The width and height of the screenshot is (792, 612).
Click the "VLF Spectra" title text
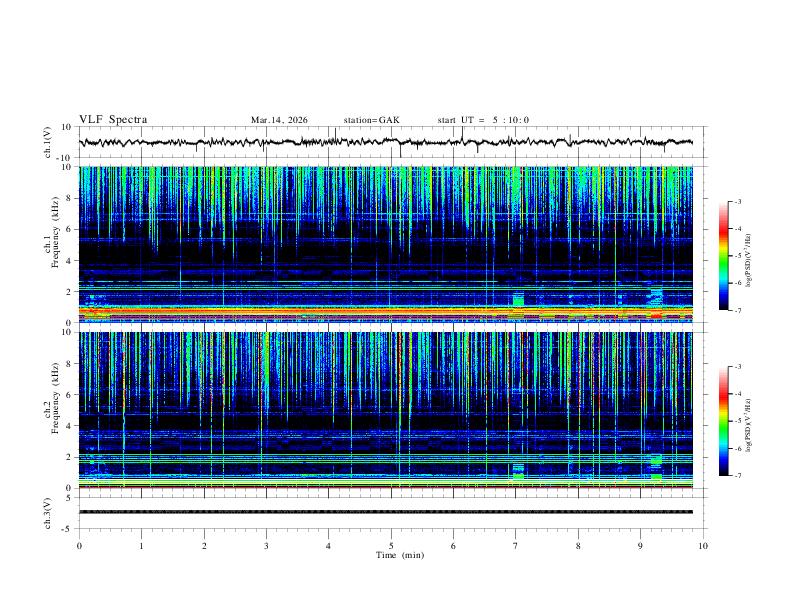(x=113, y=120)
